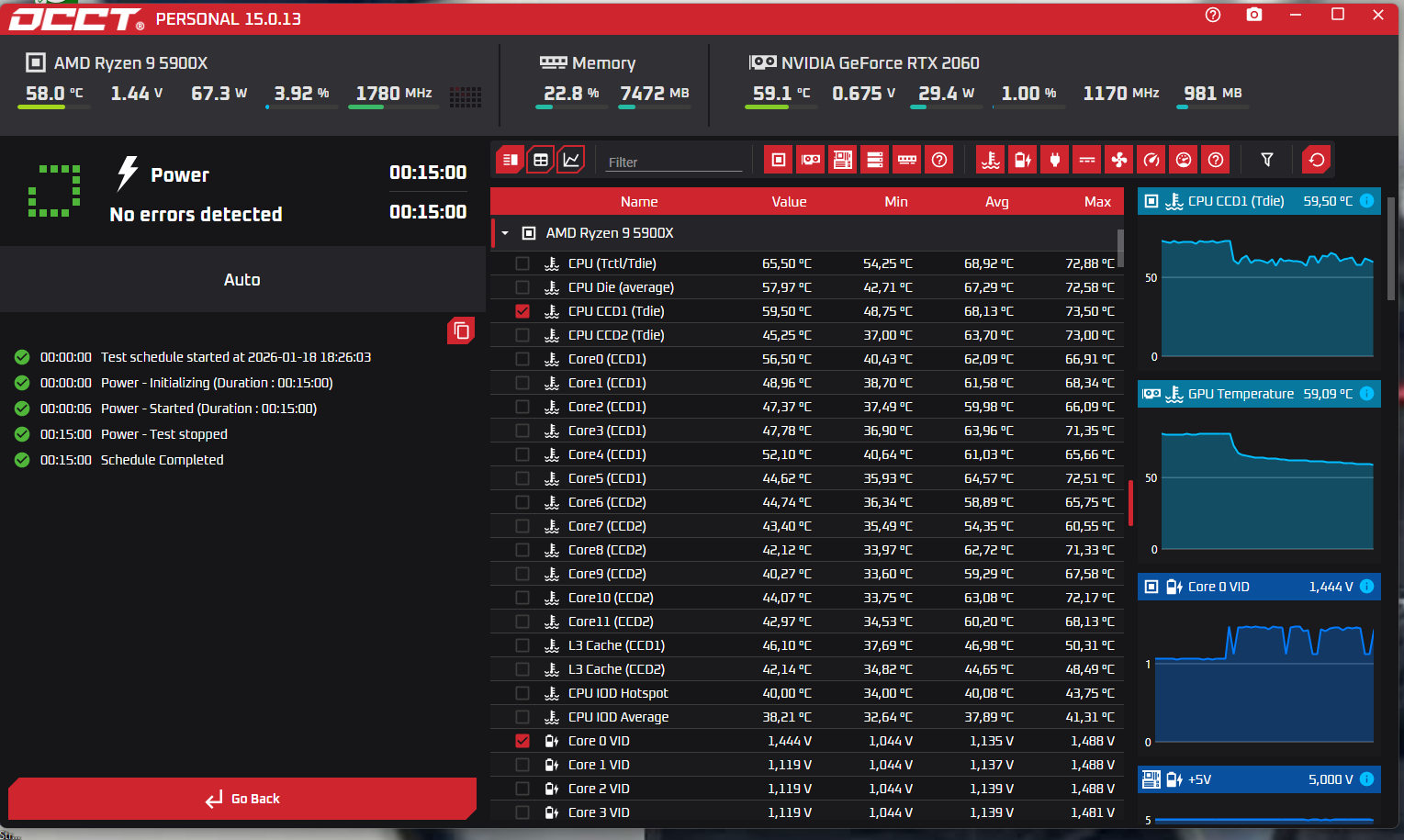Viewport: 1404px width, 840px height.
Task: Filter sensors by frequency gauge icon
Action: [1151, 160]
